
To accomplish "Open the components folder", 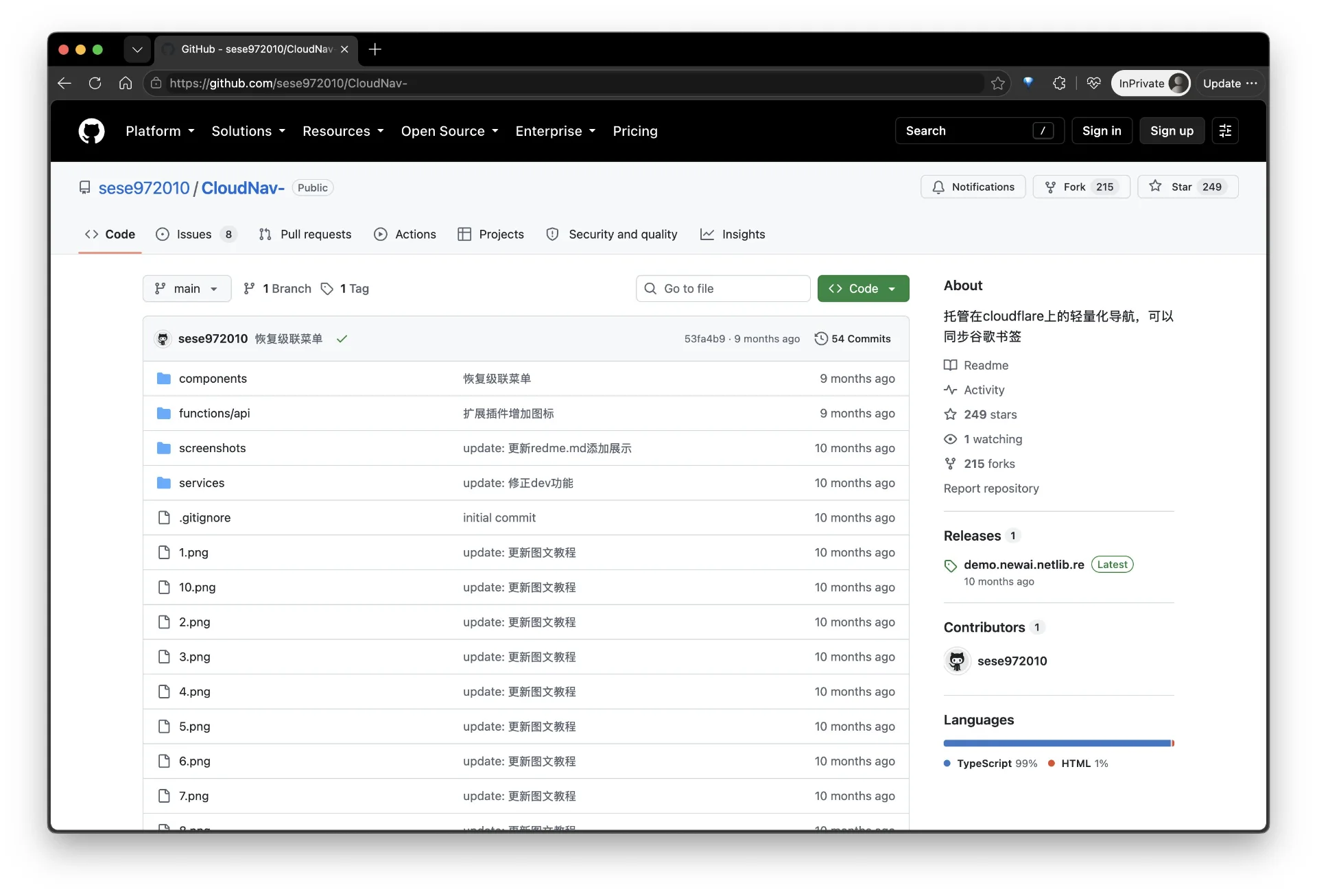I will point(213,379).
